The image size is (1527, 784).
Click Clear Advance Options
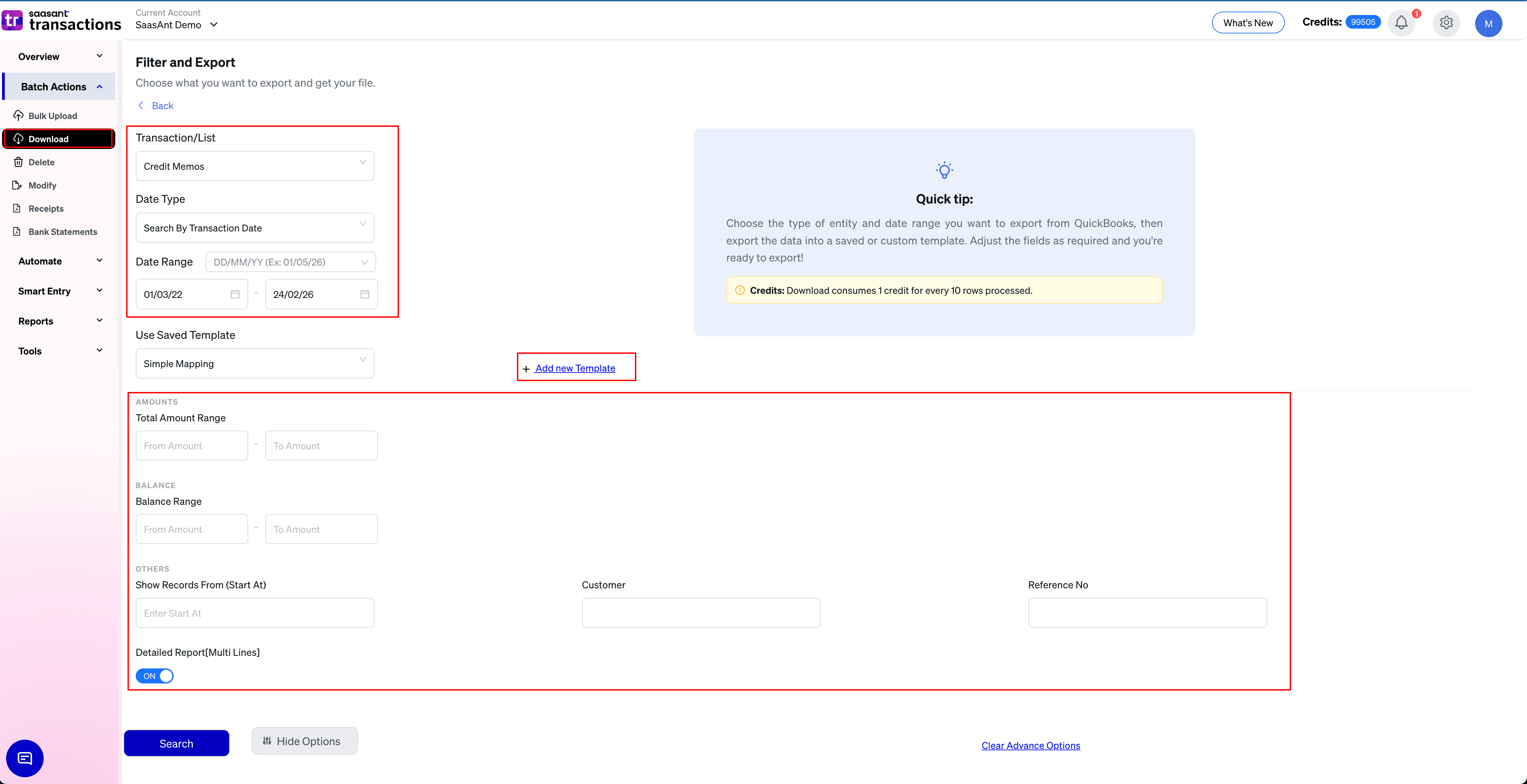tap(1030, 745)
